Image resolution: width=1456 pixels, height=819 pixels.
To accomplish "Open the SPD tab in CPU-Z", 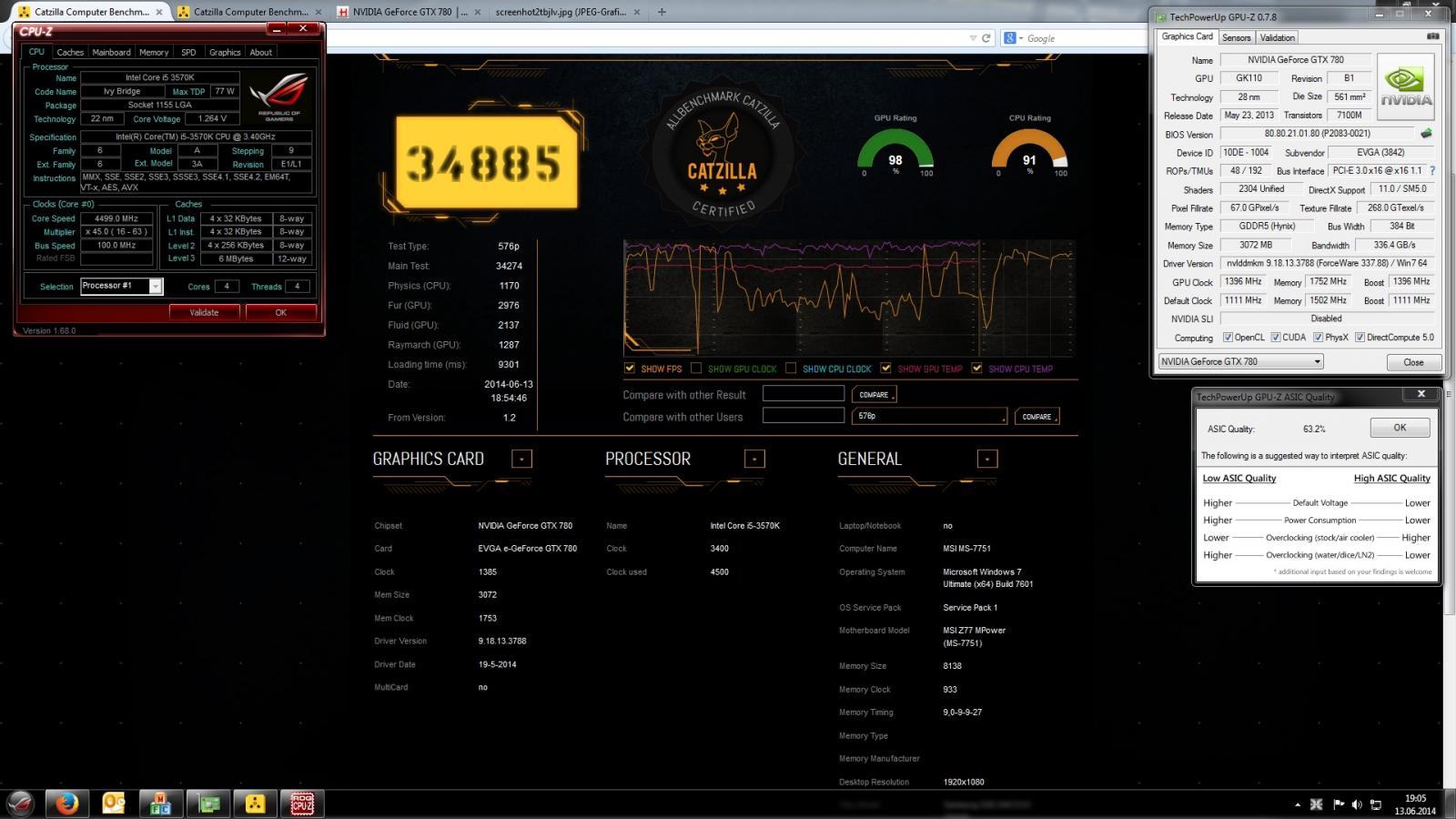I will [188, 53].
